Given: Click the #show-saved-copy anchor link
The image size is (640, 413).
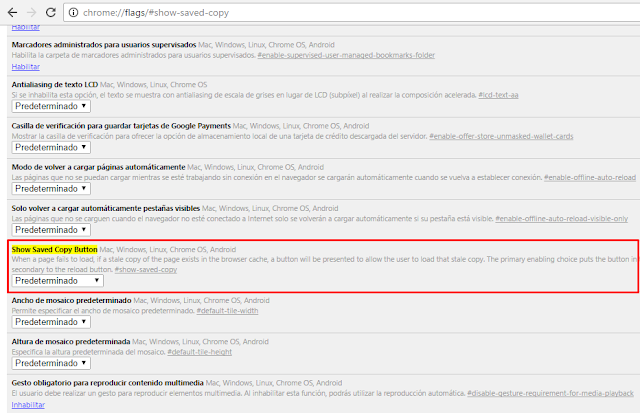Looking at the screenshot, I should tap(146, 270).
